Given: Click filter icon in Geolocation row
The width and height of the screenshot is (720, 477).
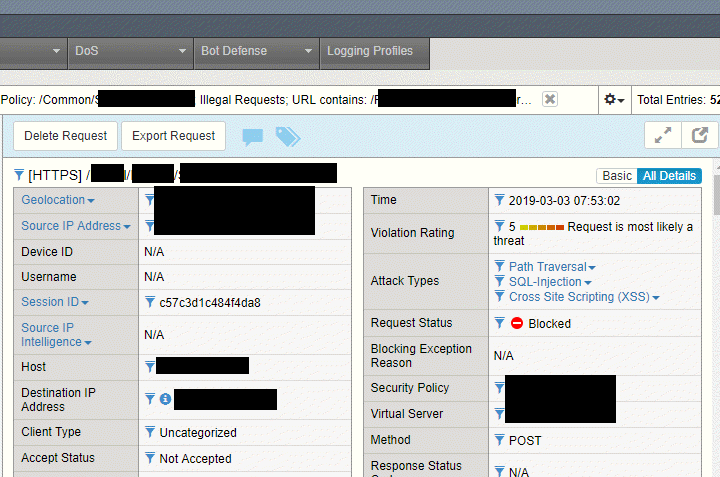Looking at the screenshot, I should (x=149, y=199).
